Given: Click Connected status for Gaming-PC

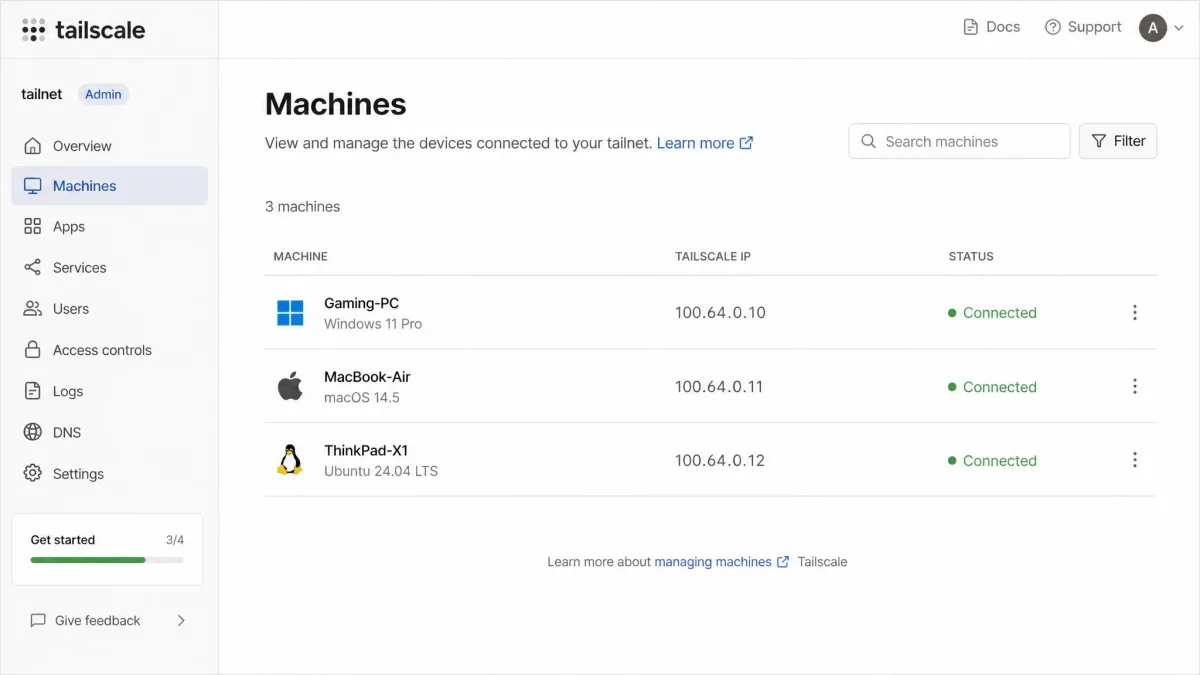Looking at the screenshot, I should 992,313.
